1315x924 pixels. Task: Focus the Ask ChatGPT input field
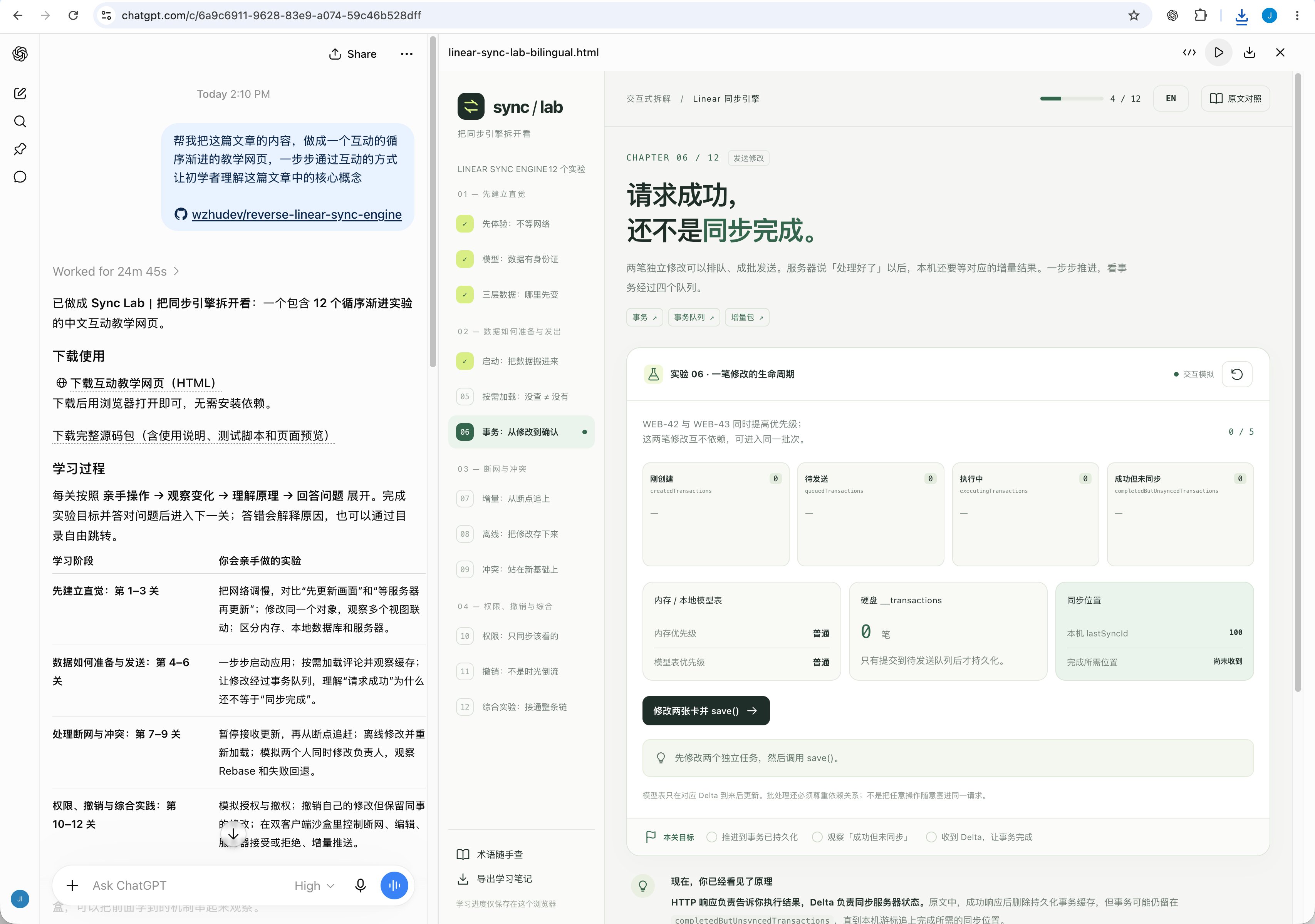coord(187,885)
